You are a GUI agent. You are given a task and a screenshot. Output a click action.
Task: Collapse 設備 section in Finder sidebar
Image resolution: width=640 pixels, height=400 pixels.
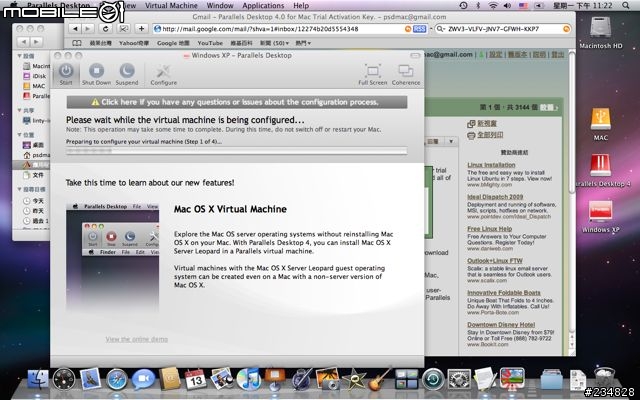[19, 56]
